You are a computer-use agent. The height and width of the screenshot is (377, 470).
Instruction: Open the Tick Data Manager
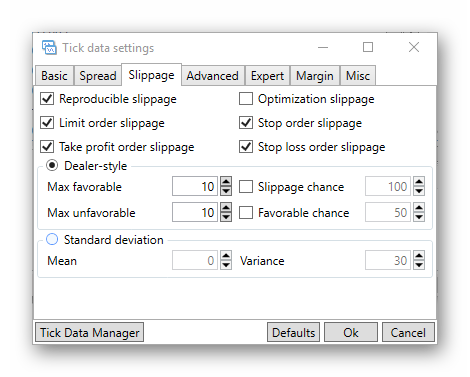click(90, 332)
